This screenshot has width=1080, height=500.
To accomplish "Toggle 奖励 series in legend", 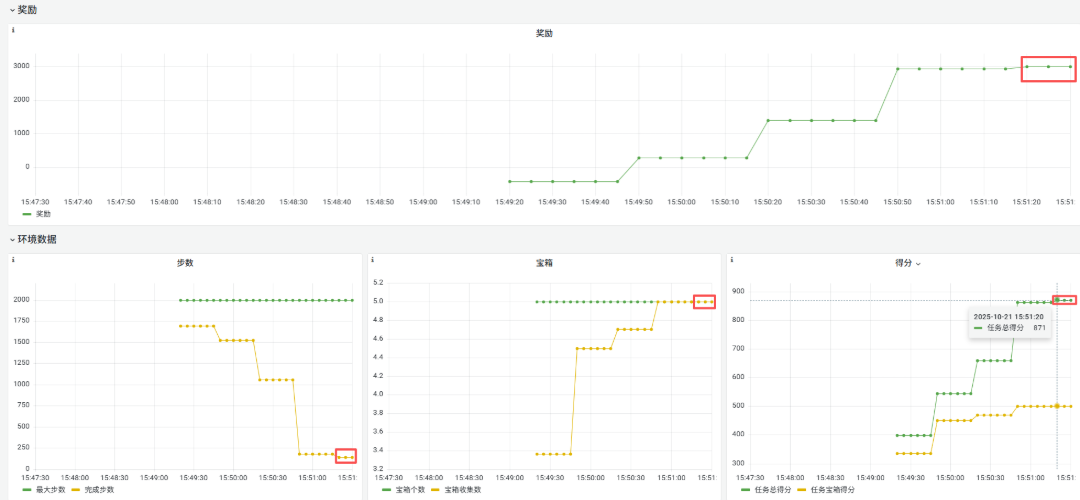I will pos(43,213).
